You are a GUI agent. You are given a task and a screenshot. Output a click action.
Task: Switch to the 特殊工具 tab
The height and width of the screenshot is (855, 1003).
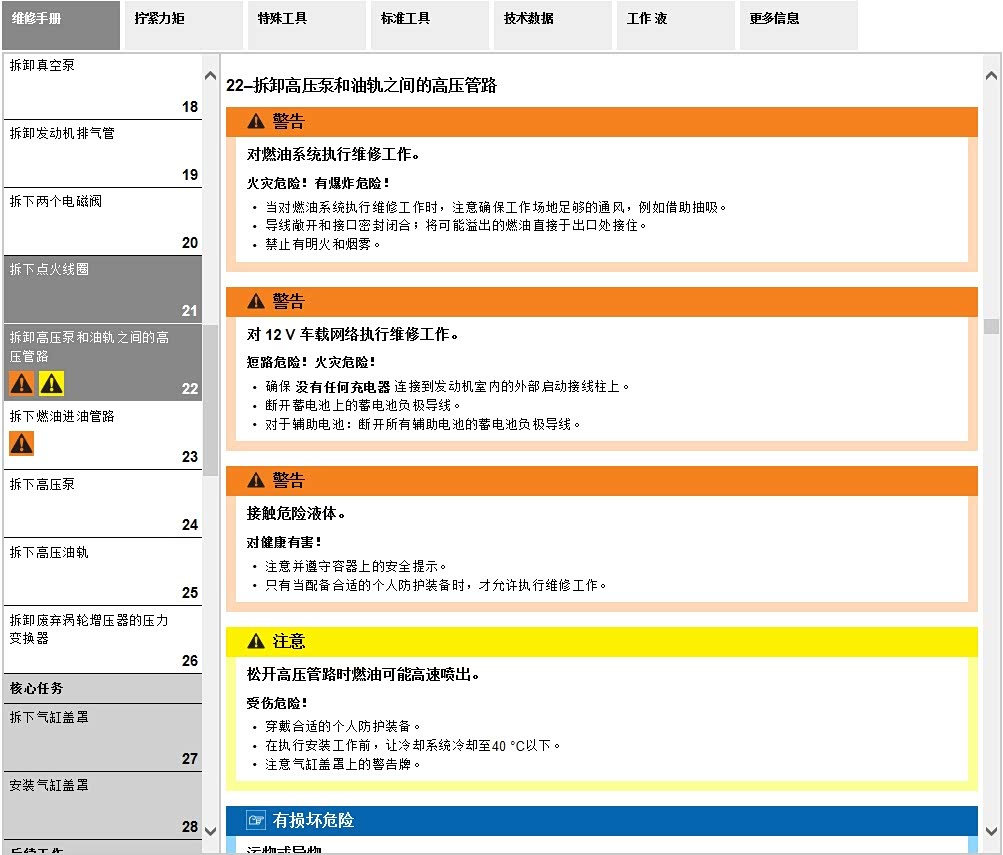pyautogui.click(x=304, y=25)
